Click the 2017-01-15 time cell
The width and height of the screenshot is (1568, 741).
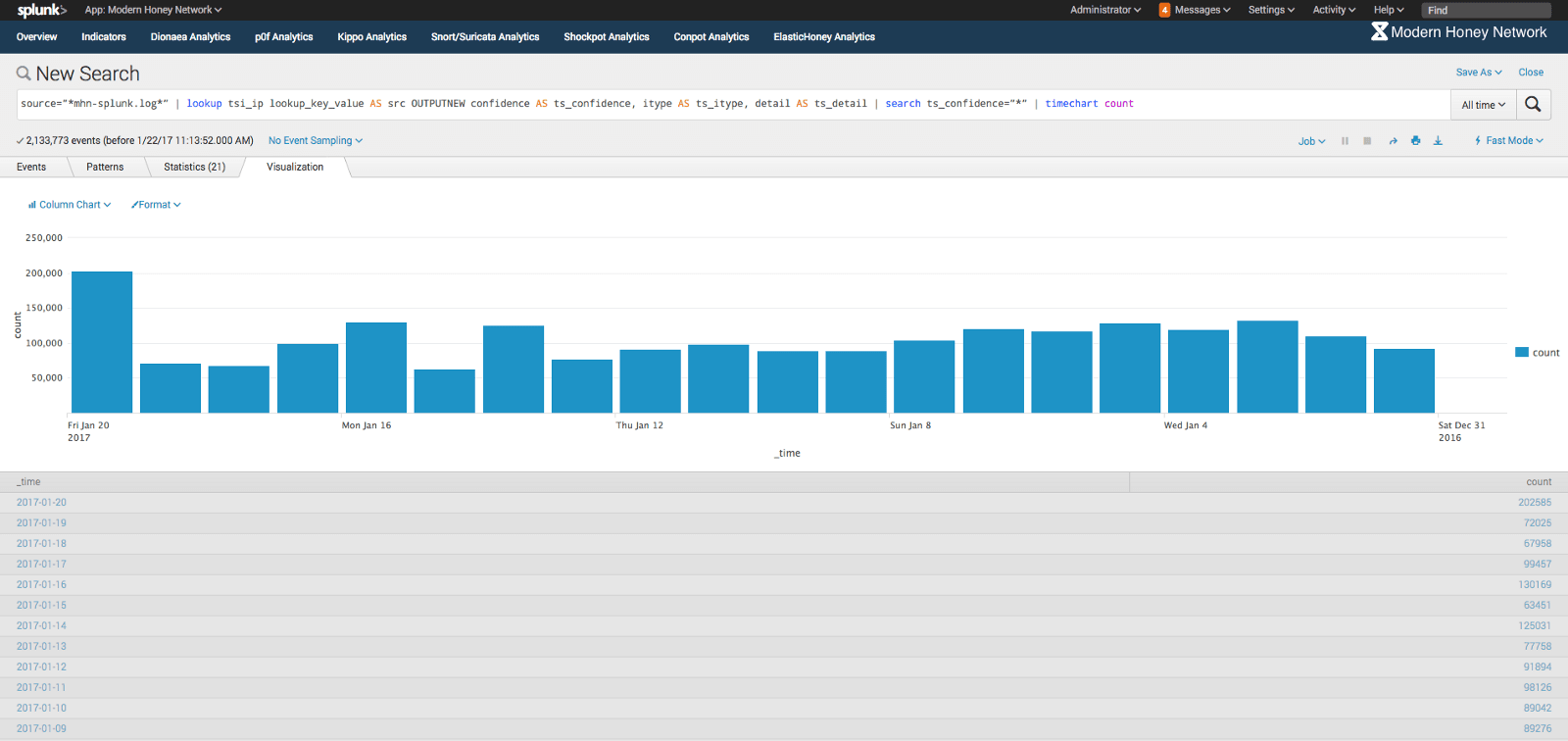41,606
